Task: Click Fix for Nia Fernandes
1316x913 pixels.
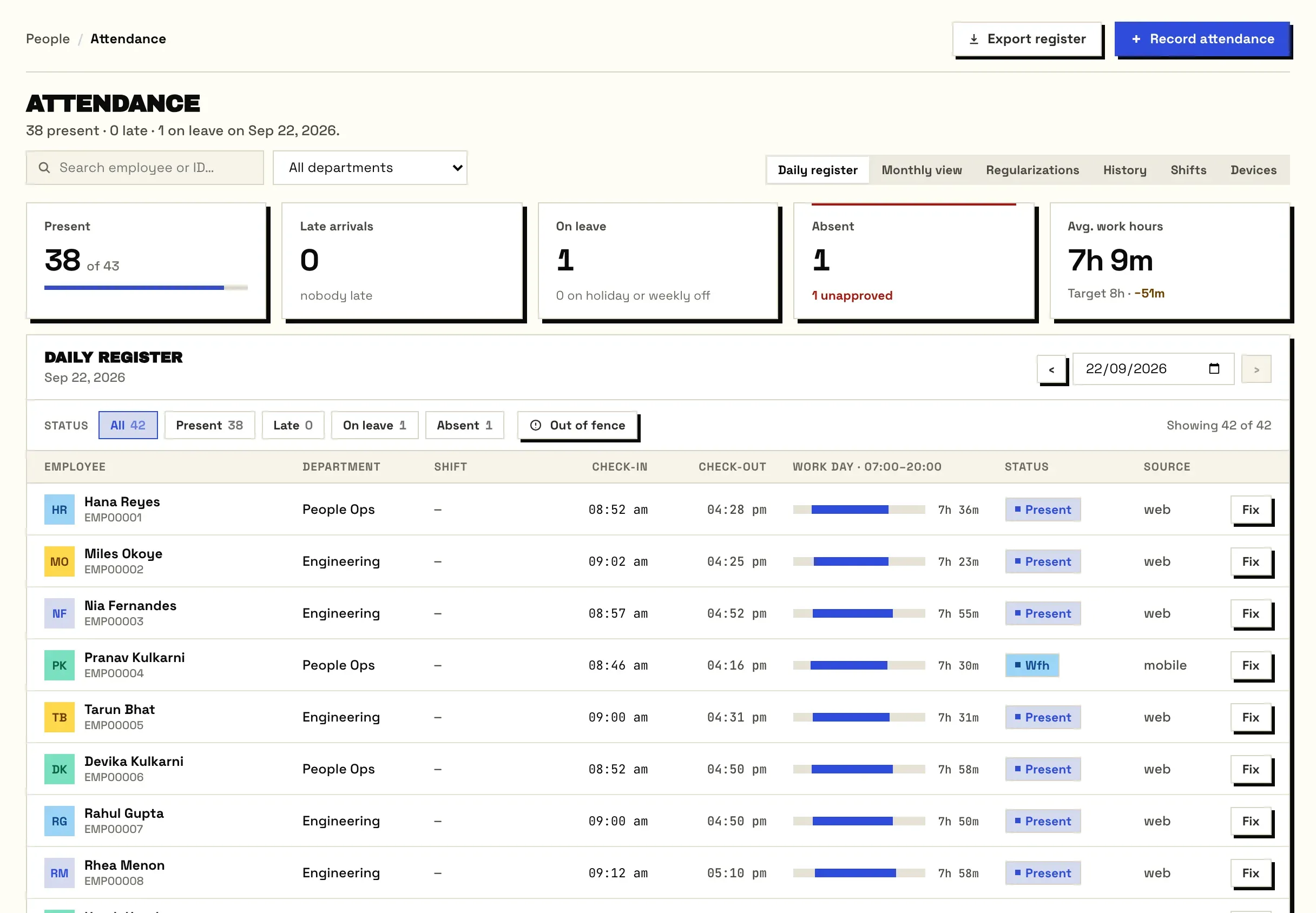Action: pos(1251,613)
